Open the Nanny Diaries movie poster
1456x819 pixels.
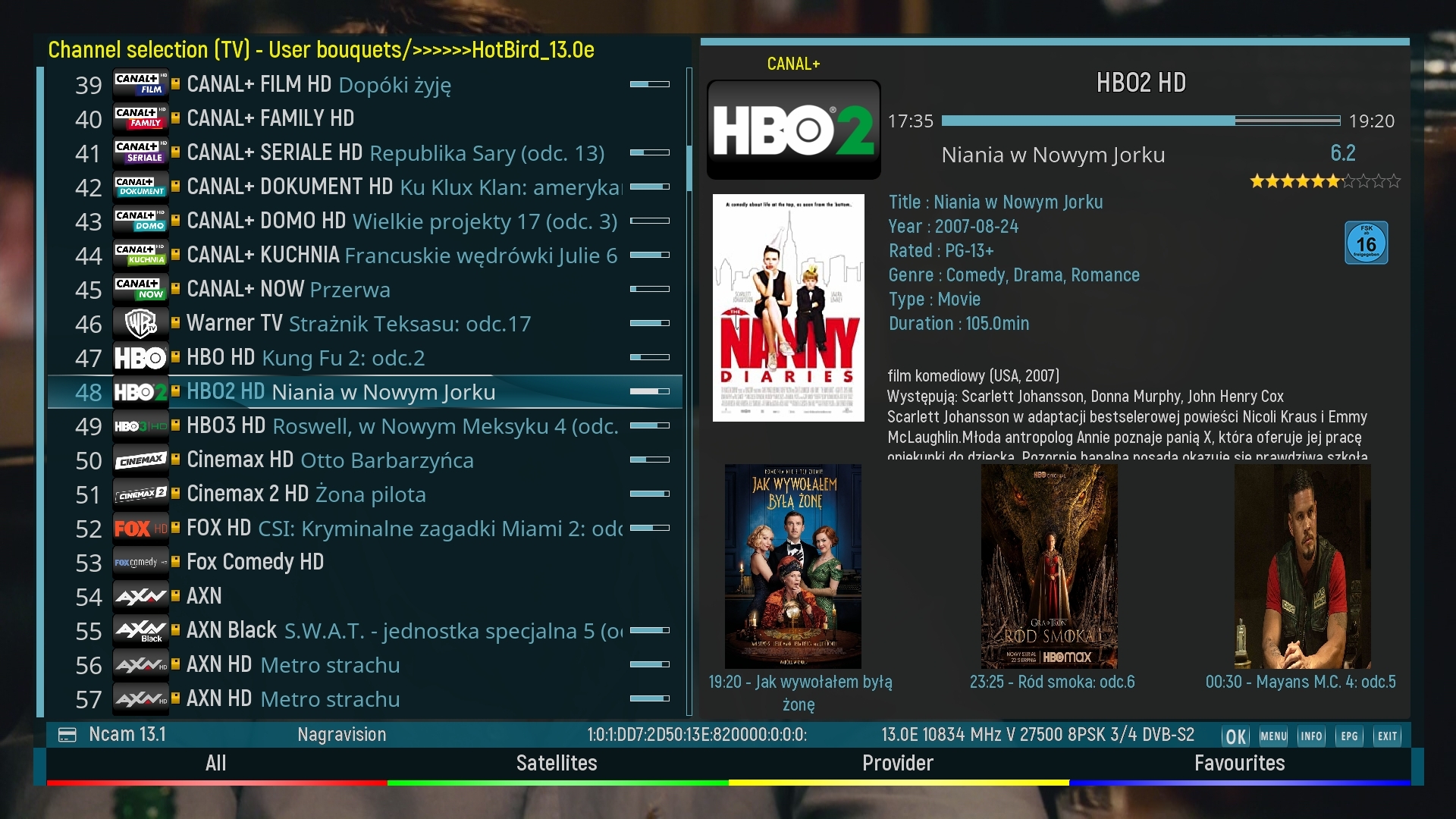tap(789, 308)
